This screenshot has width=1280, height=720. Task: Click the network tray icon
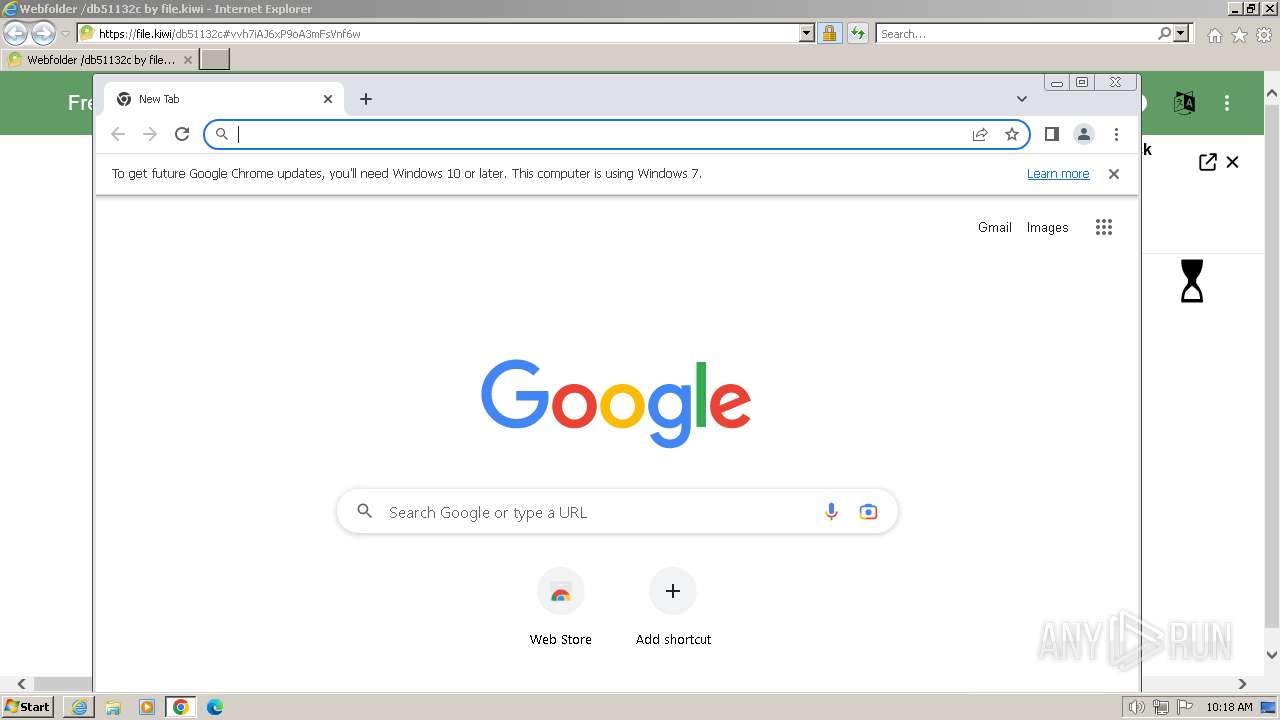1161,707
